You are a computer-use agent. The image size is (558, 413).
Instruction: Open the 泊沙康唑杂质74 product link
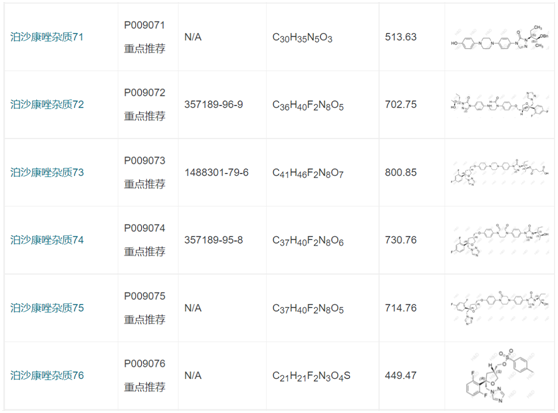(47, 240)
